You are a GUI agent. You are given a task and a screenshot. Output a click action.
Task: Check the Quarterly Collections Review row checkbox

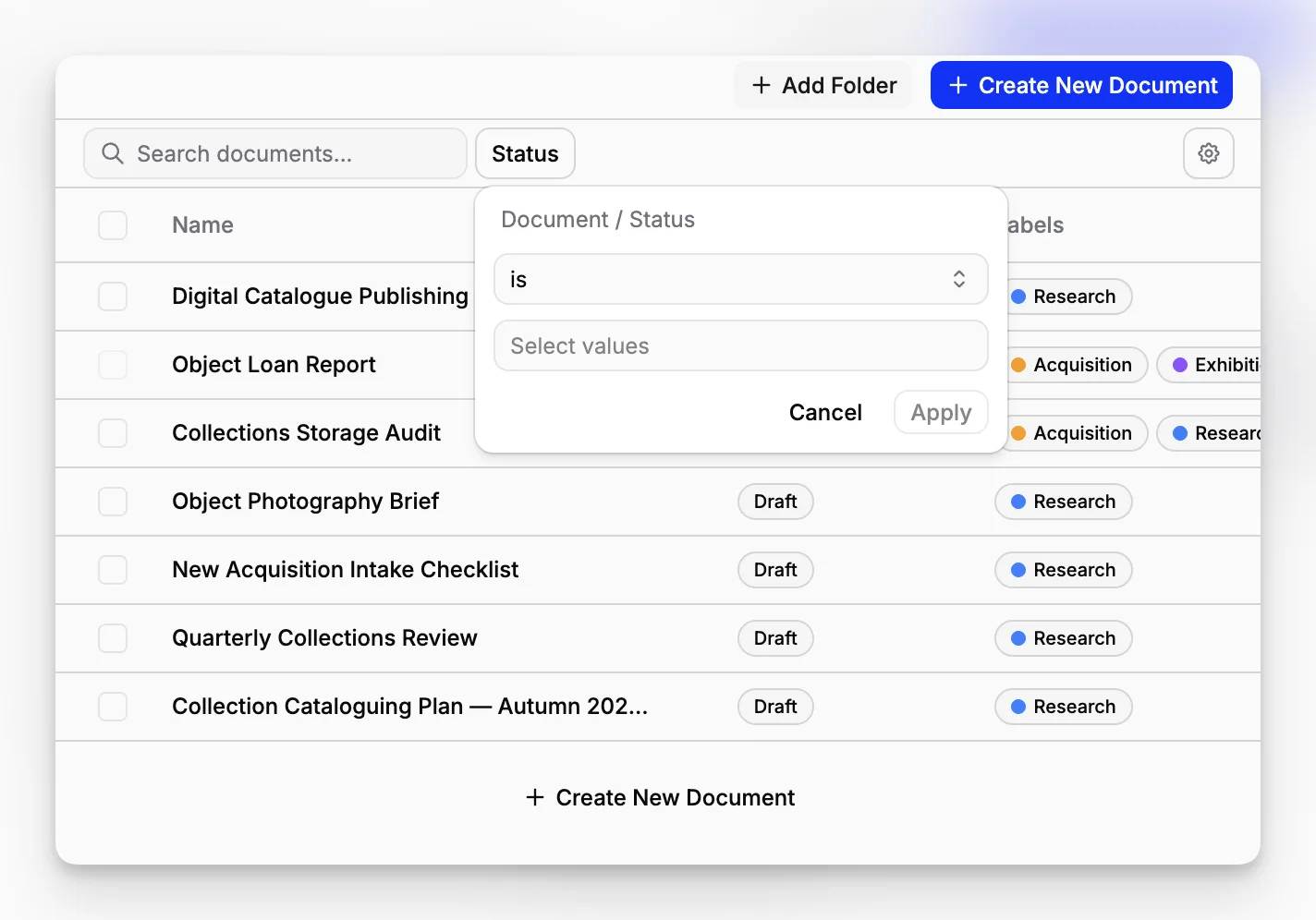(113, 638)
